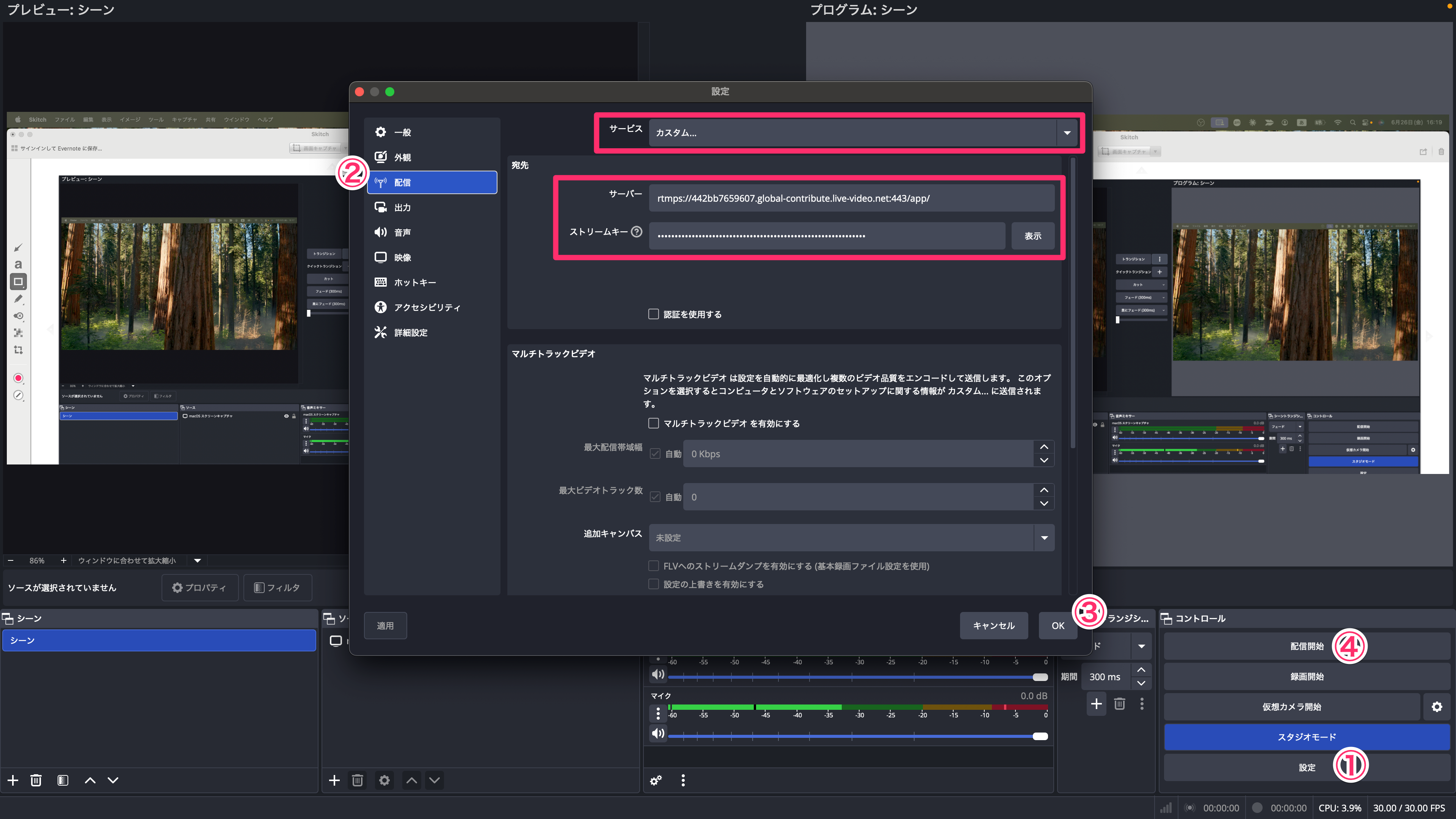The image size is (1456, 819).
Task: Adjust the マイク volume slider
Action: (857, 736)
